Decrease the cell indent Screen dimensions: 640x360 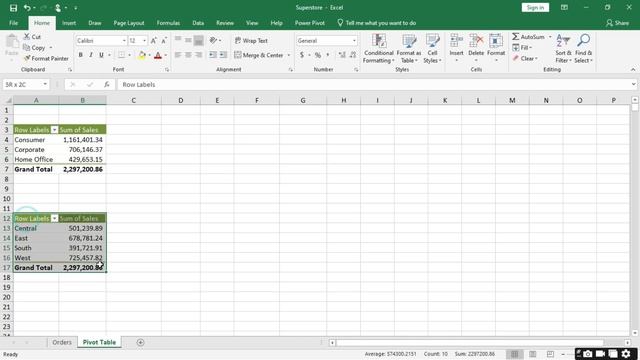[x=213, y=55]
